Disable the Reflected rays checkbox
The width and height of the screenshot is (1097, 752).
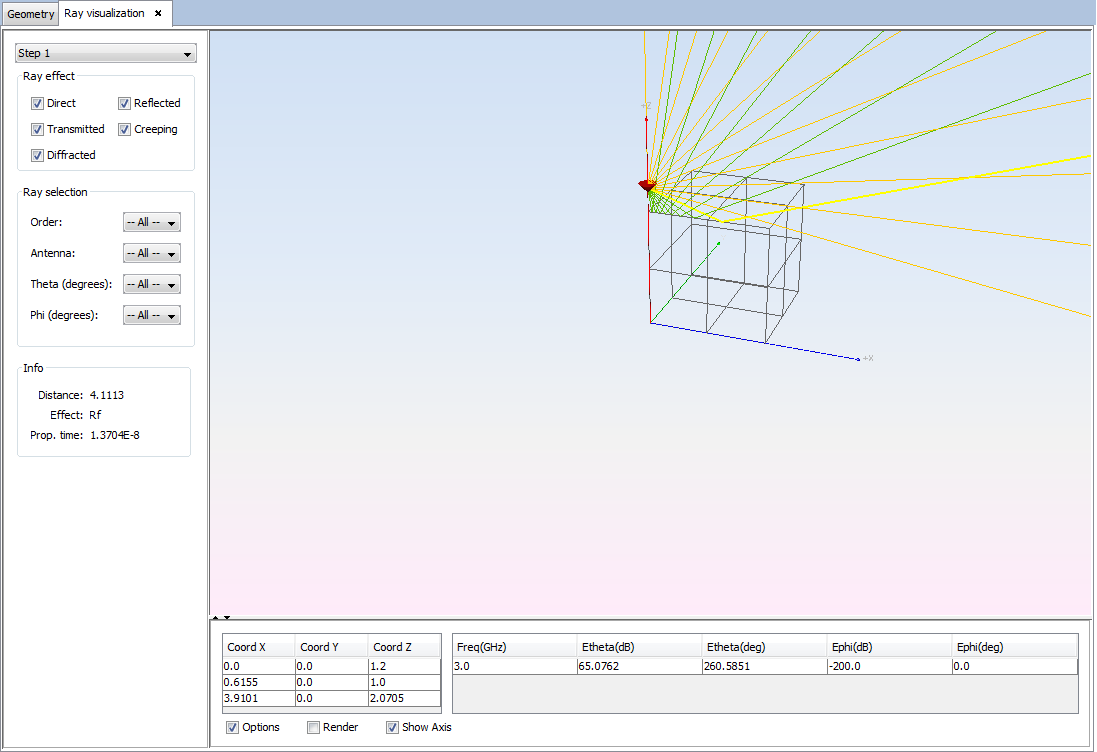pos(125,103)
